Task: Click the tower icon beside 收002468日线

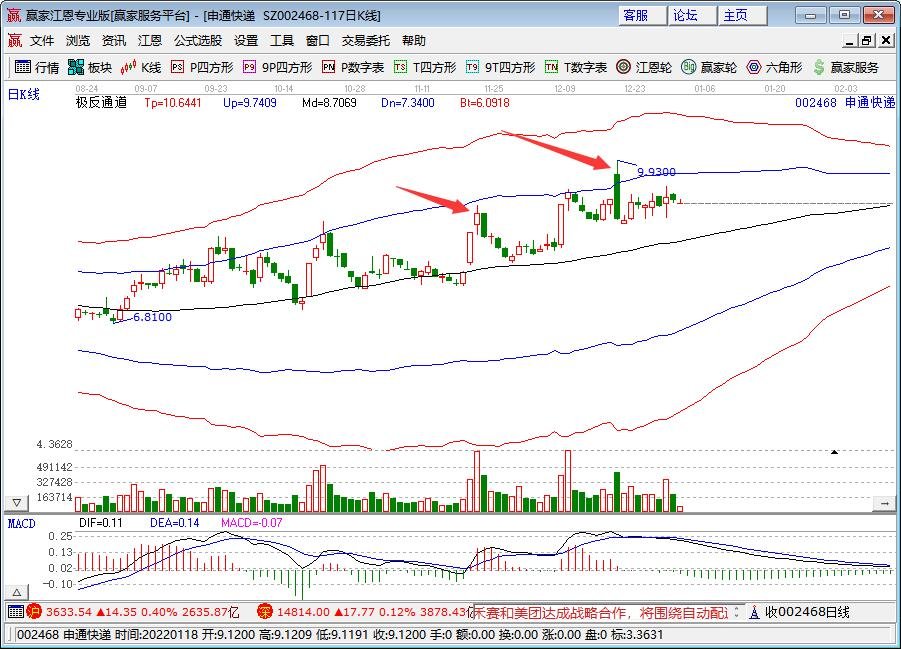Action: [754, 612]
